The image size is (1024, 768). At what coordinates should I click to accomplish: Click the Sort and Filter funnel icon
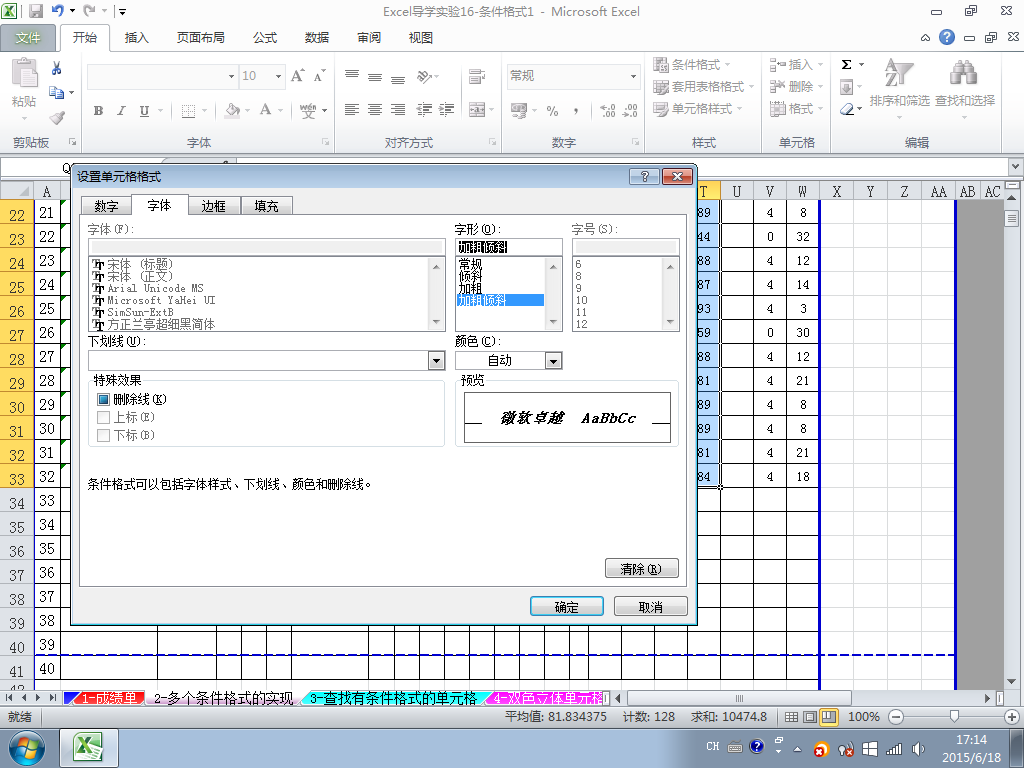coord(898,73)
